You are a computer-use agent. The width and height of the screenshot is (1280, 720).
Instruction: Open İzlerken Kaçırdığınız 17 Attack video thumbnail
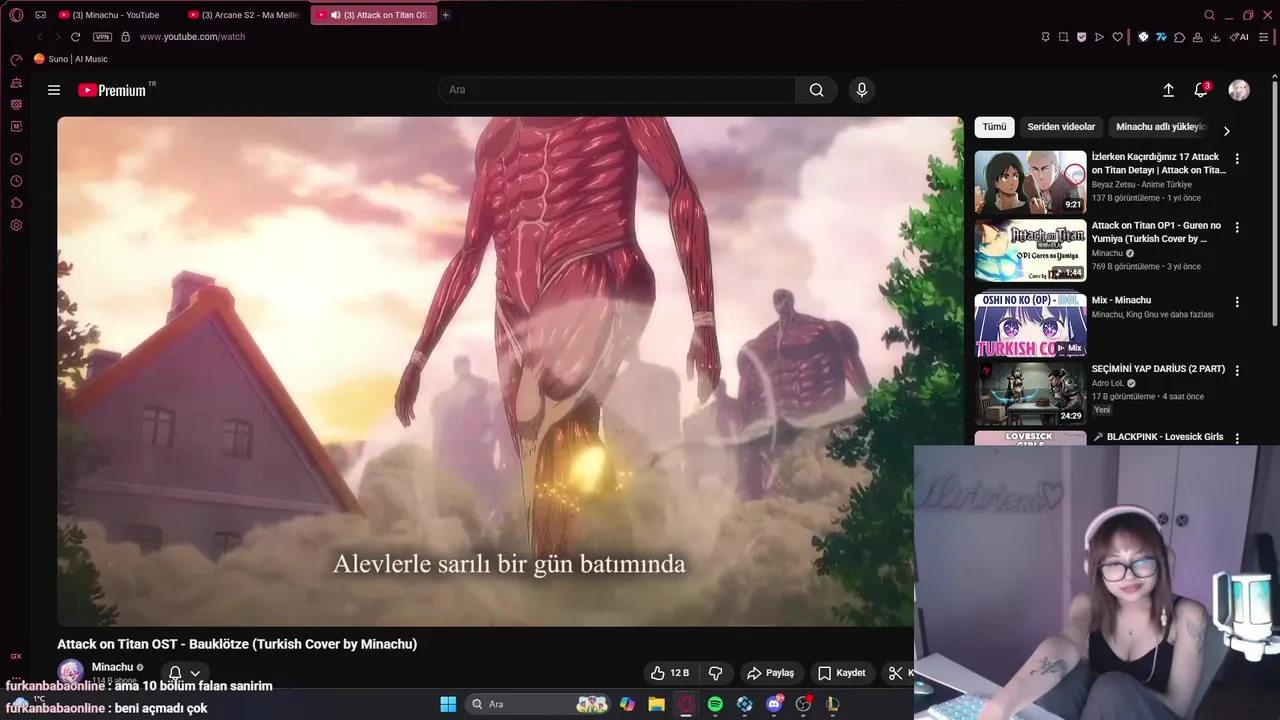point(1030,182)
